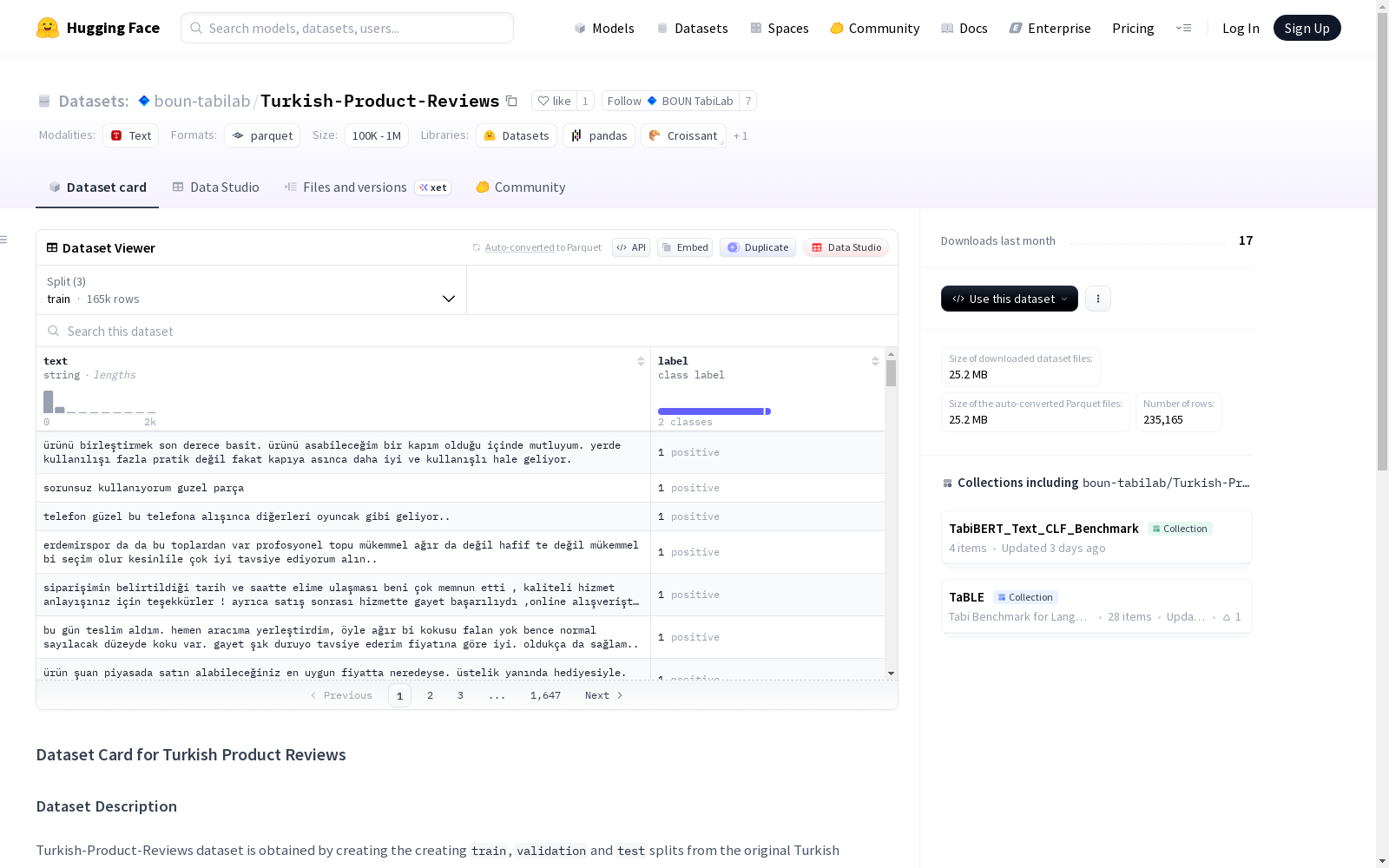Click the Downloads last month count 17

point(1246,240)
